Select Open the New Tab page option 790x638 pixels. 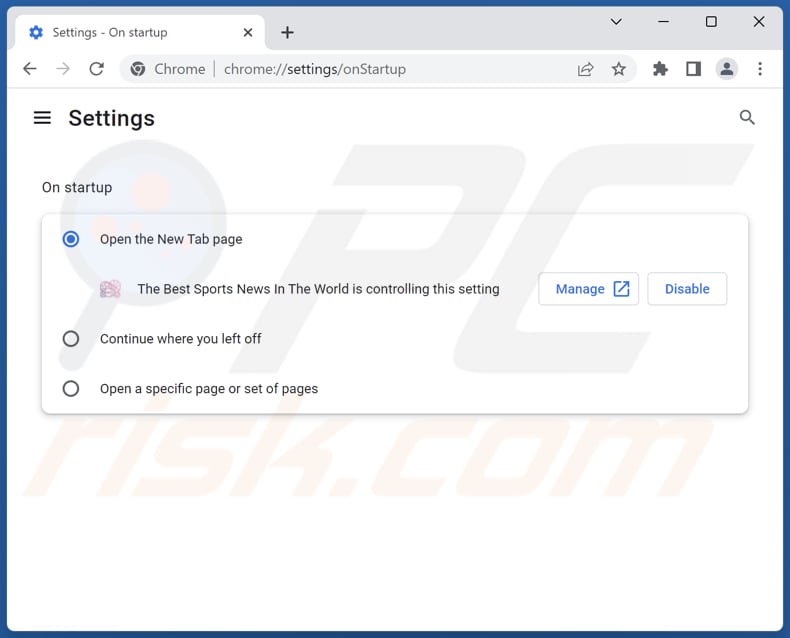pos(71,239)
